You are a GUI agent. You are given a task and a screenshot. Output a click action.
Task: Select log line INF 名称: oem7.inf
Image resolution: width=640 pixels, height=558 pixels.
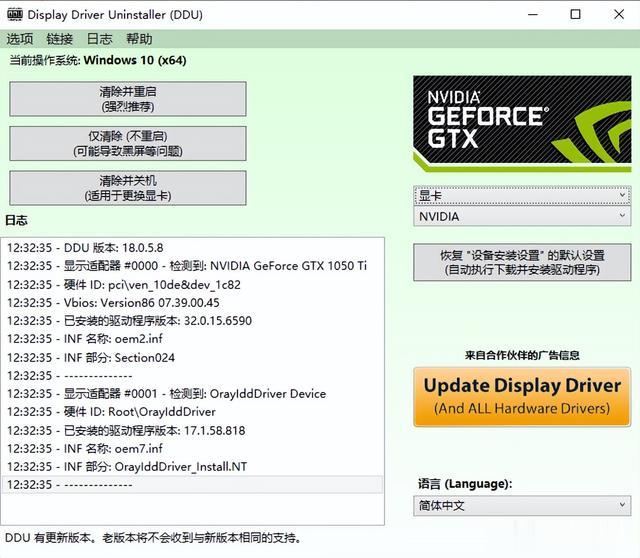[x=192, y=448]
